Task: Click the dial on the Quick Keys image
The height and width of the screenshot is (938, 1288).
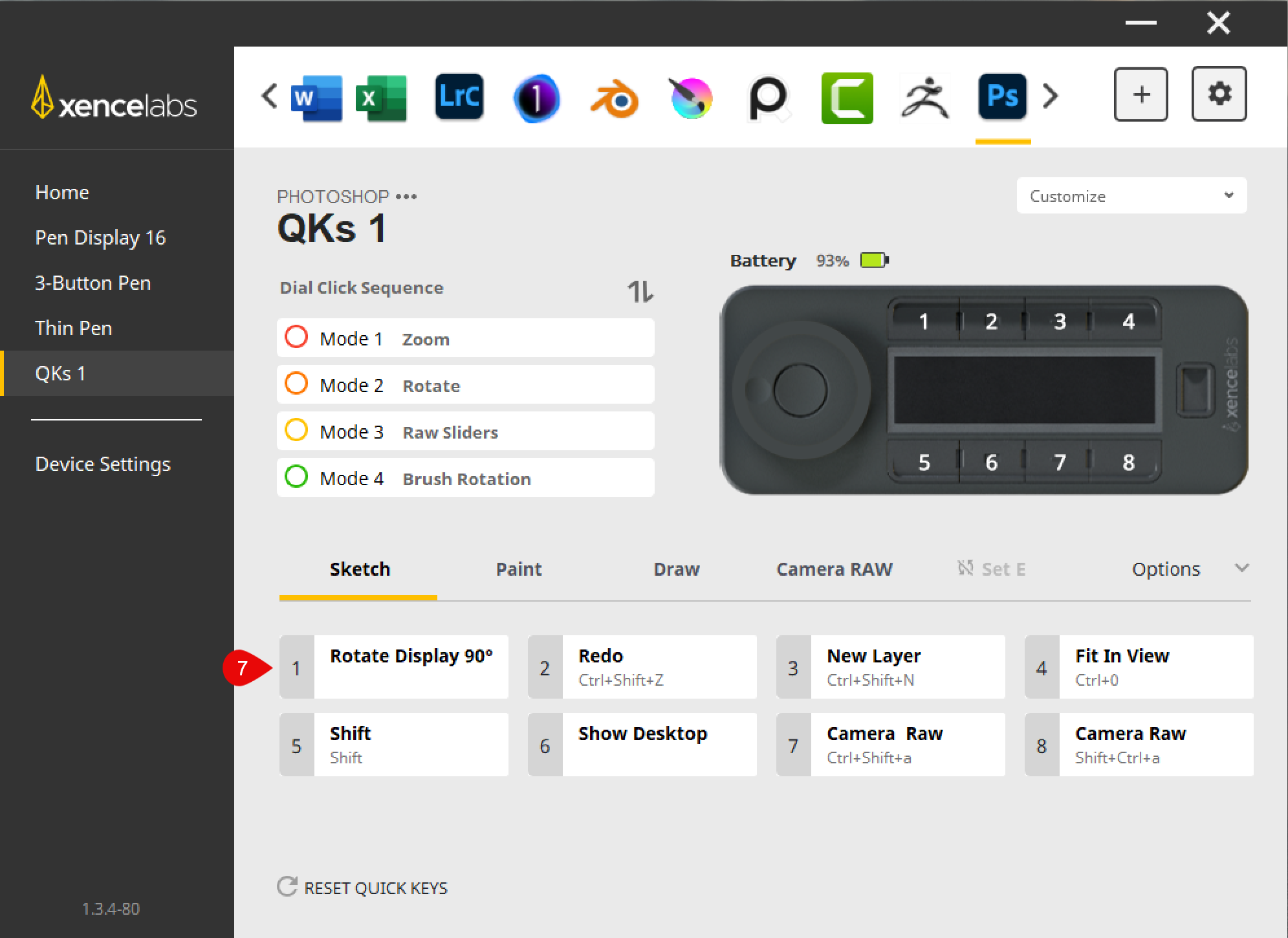Action: coord(800,390)
